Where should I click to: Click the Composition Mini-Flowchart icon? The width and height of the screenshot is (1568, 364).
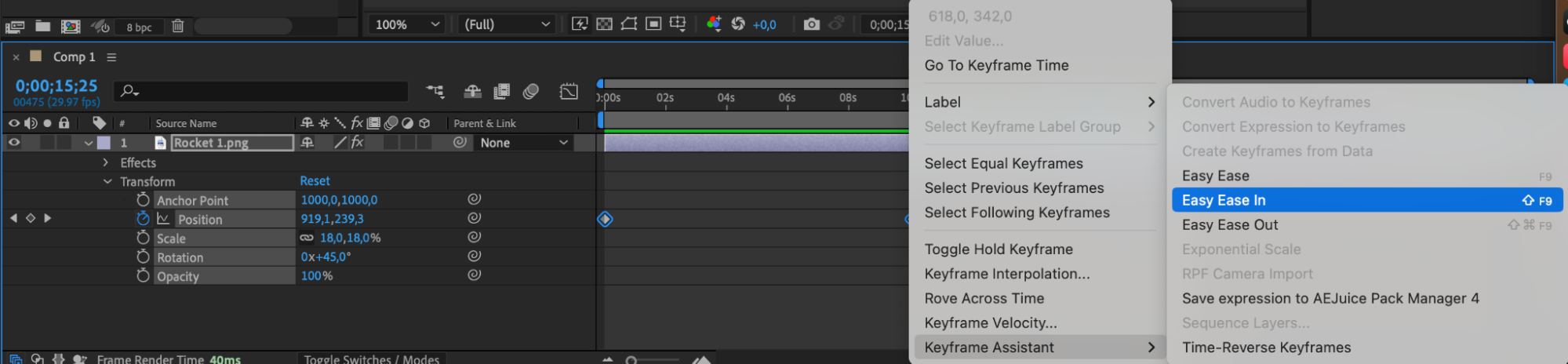[435, 92]
